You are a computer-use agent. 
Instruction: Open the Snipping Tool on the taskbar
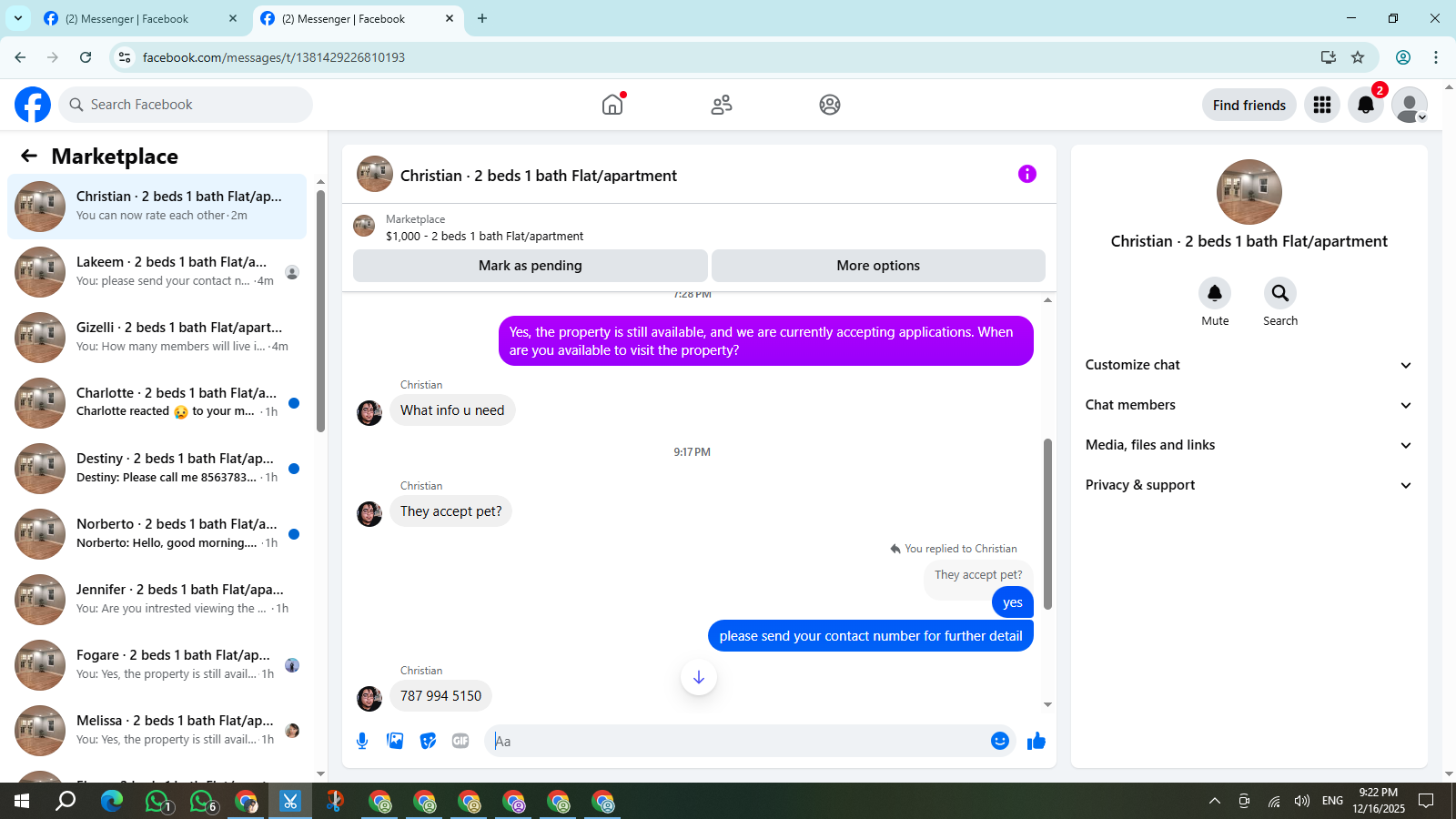point(290,801)
